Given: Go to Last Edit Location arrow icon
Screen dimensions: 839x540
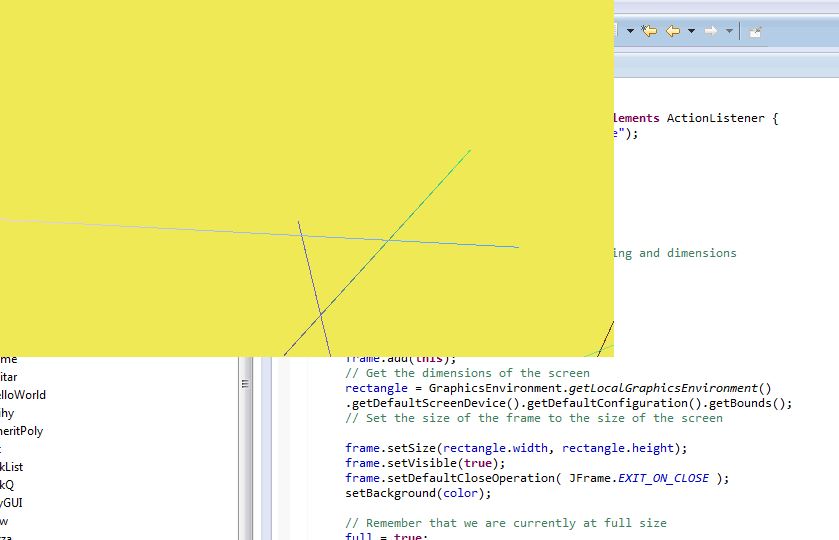Looking at the screenshot, I should 649,31.
